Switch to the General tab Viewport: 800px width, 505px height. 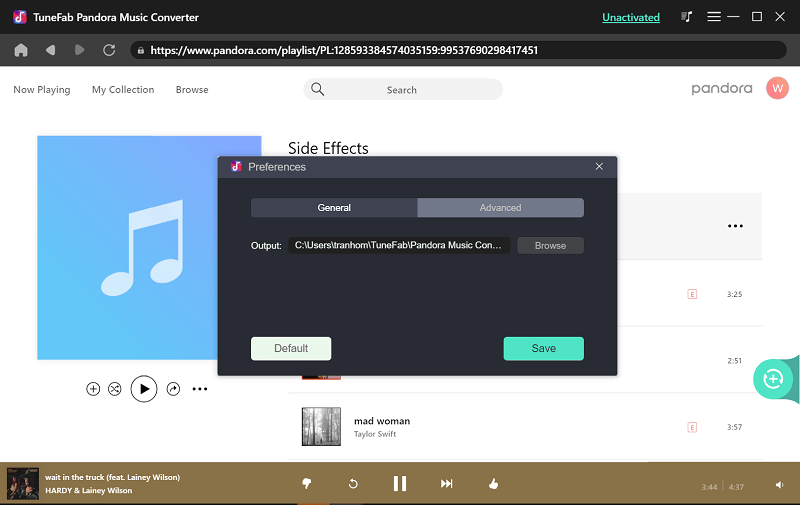coord(334,208)
